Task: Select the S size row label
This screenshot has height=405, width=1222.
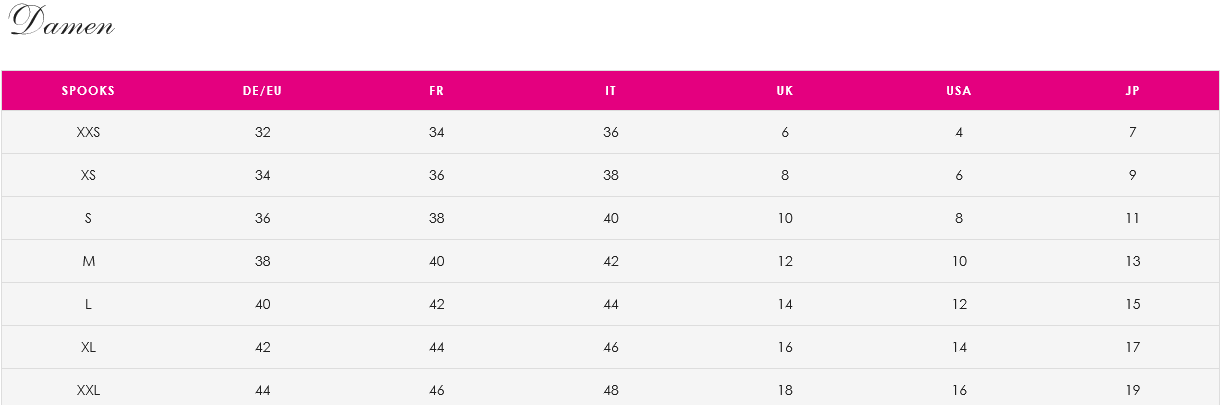Action: coord(88,218)
